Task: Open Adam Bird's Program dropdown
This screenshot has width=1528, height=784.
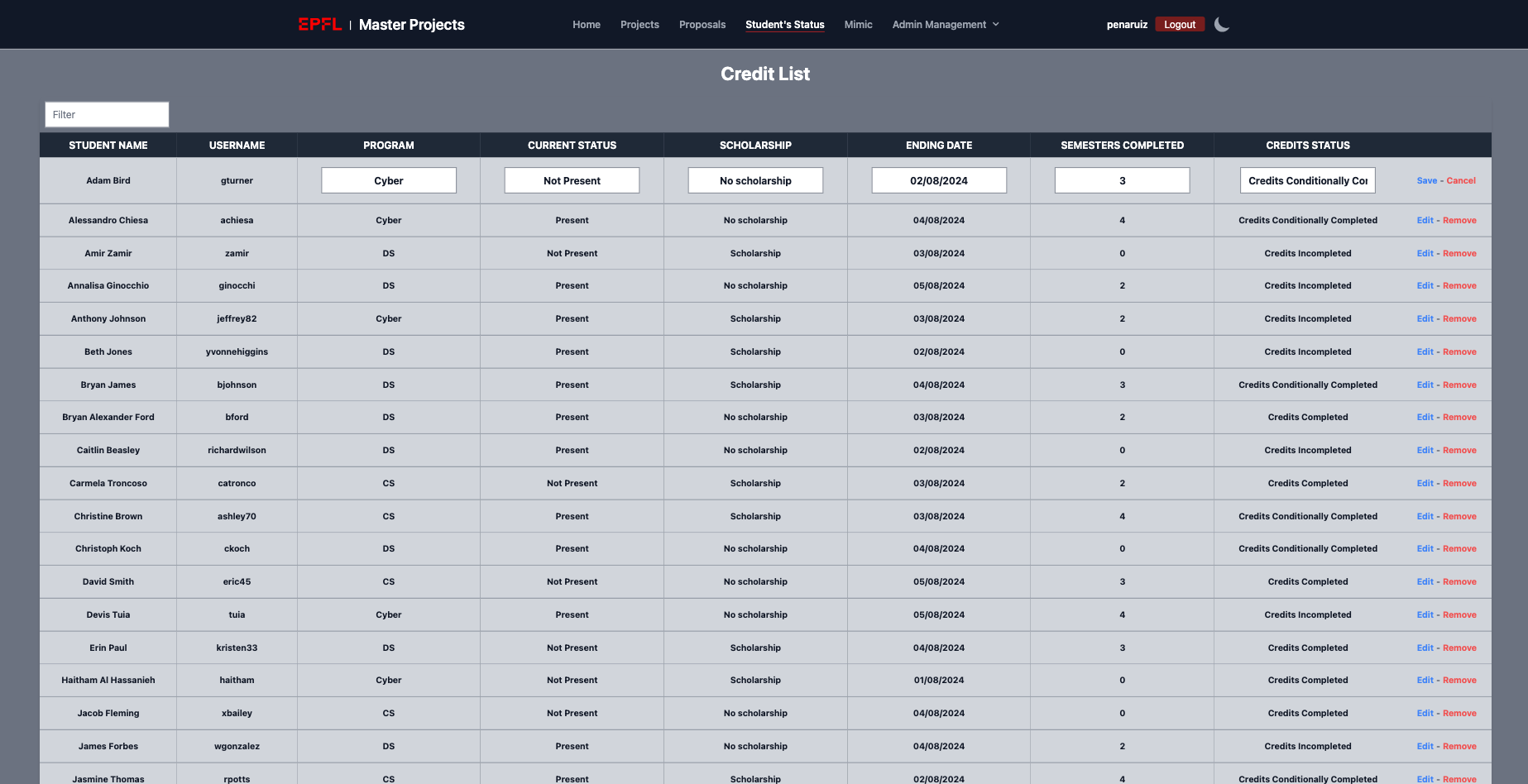Action: click(388, 179)
